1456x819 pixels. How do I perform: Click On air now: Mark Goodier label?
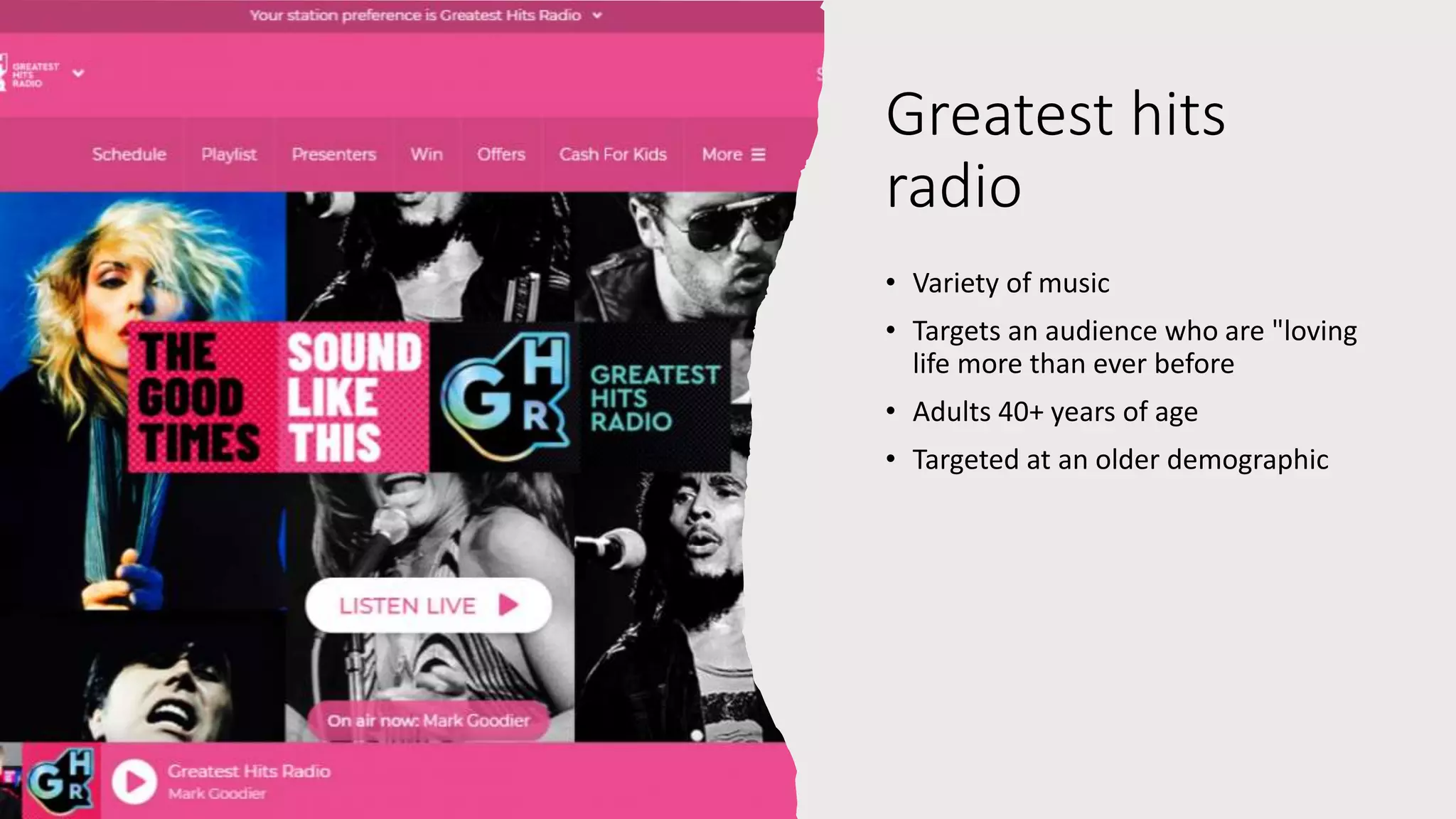[428, 720]
